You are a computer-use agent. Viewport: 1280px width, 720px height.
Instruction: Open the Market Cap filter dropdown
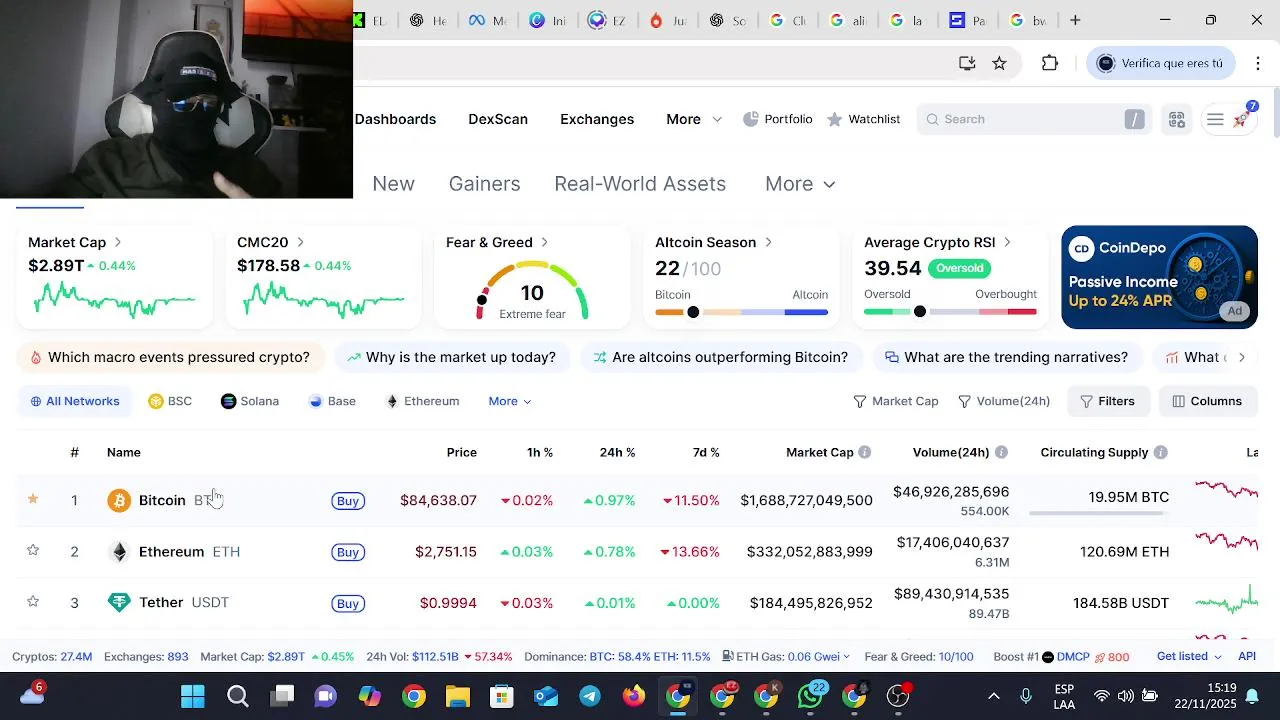tap(895, 401)
